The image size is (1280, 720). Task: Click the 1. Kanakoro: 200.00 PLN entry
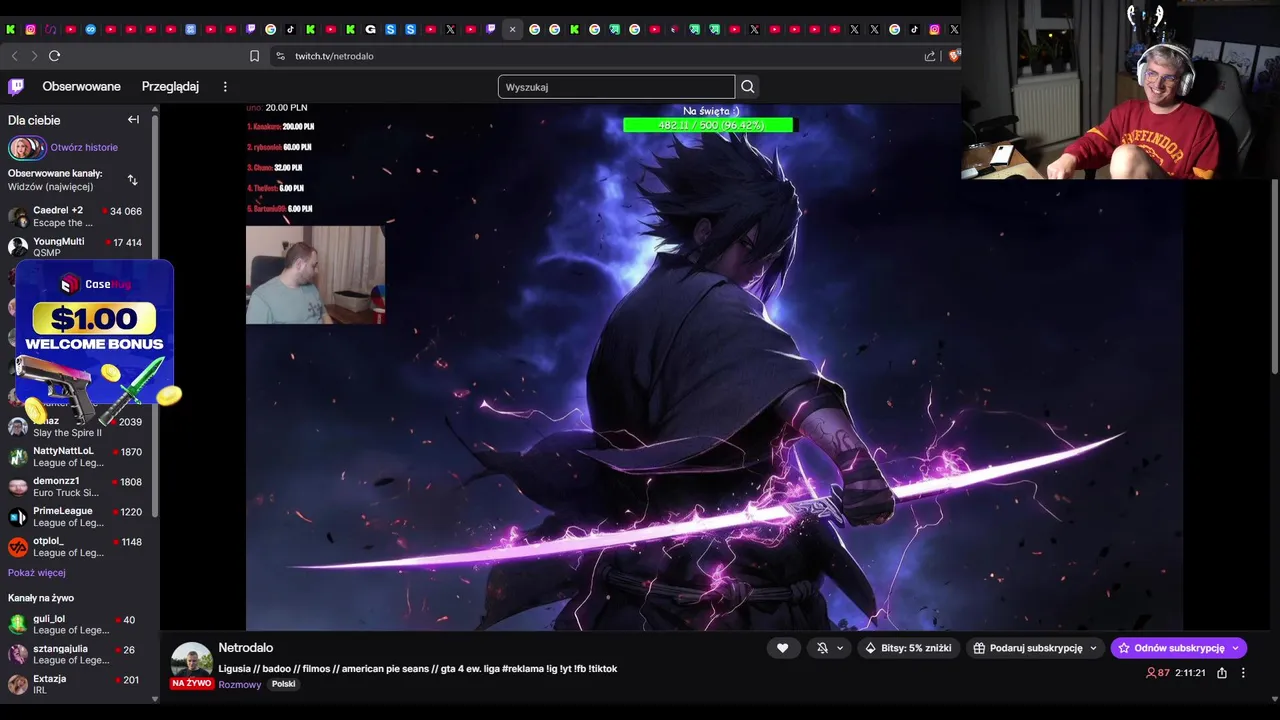[x=281, y=127]
